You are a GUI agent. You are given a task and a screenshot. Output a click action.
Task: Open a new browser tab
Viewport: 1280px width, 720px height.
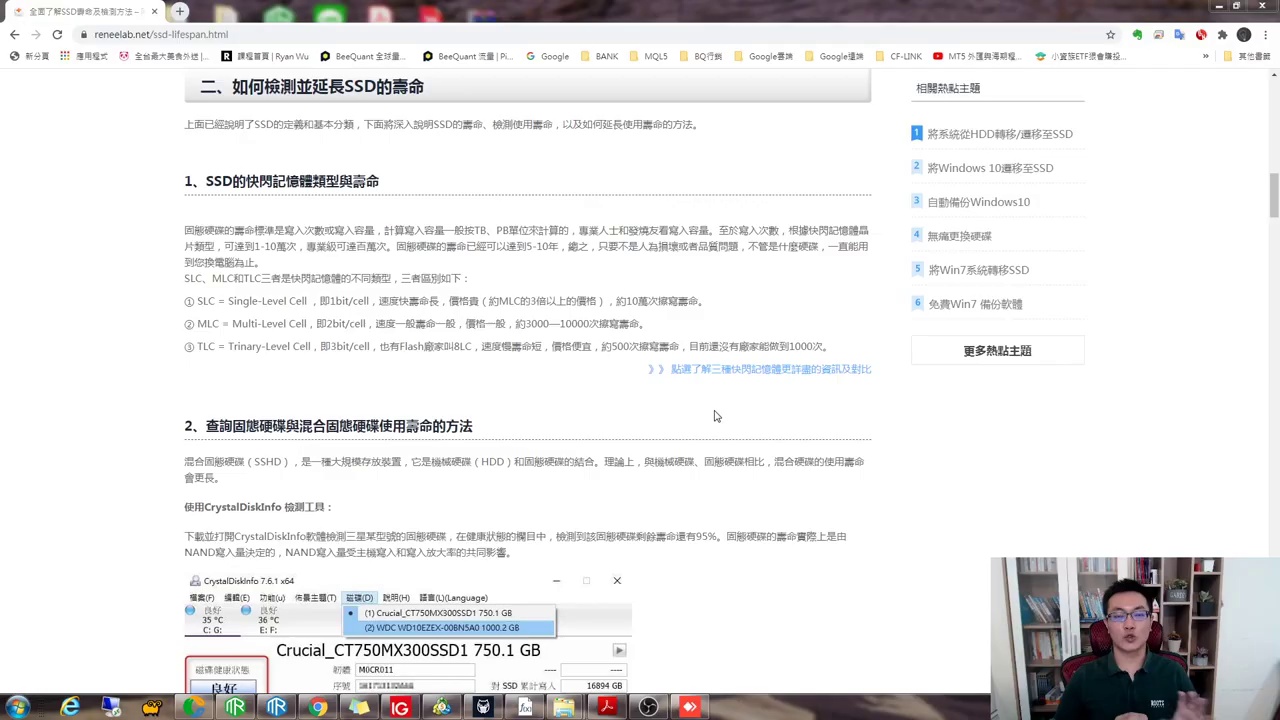coord(180,11)
